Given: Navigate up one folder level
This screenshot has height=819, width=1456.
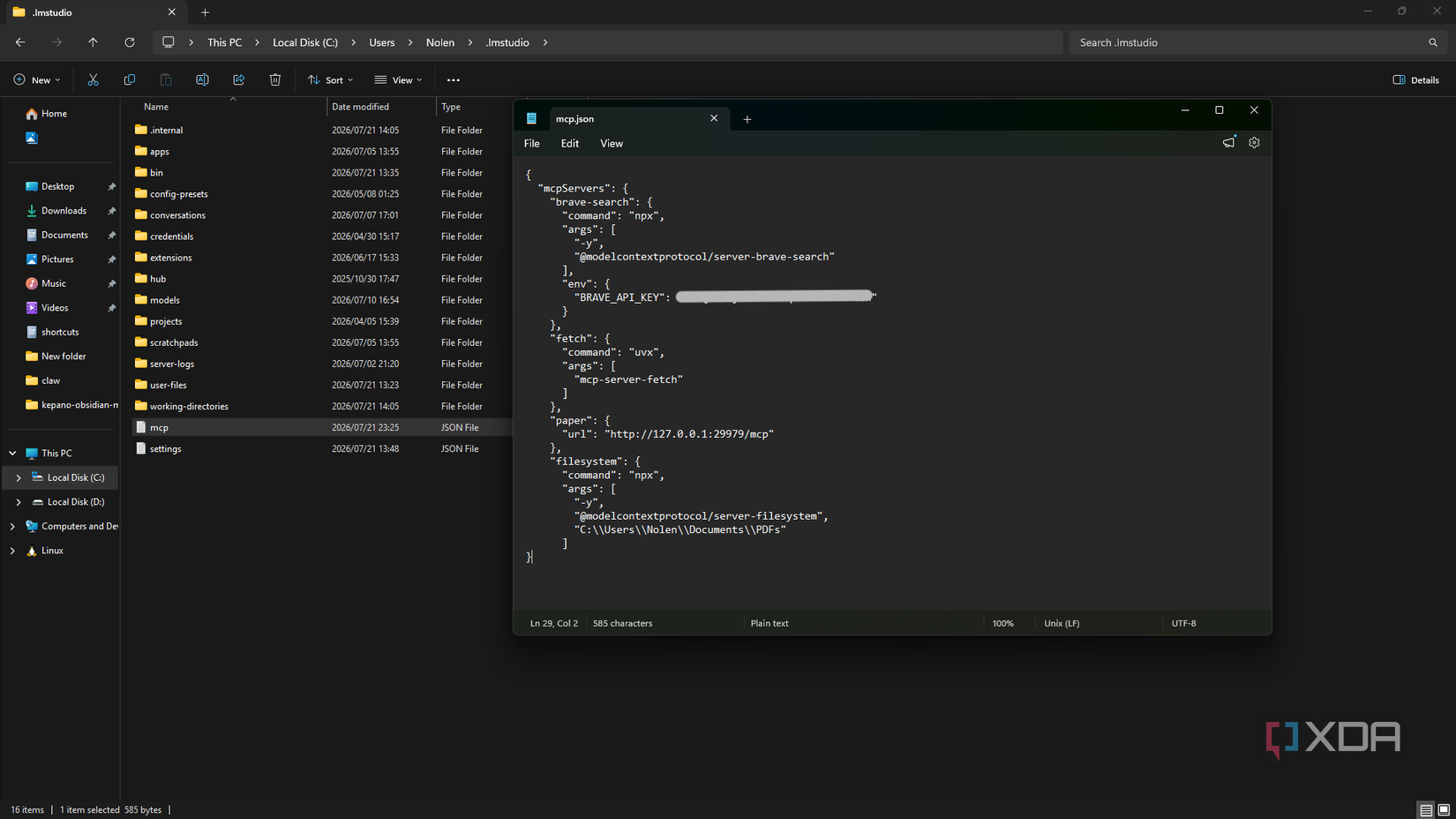Looking at the screenshot, I should coord(93,42).
